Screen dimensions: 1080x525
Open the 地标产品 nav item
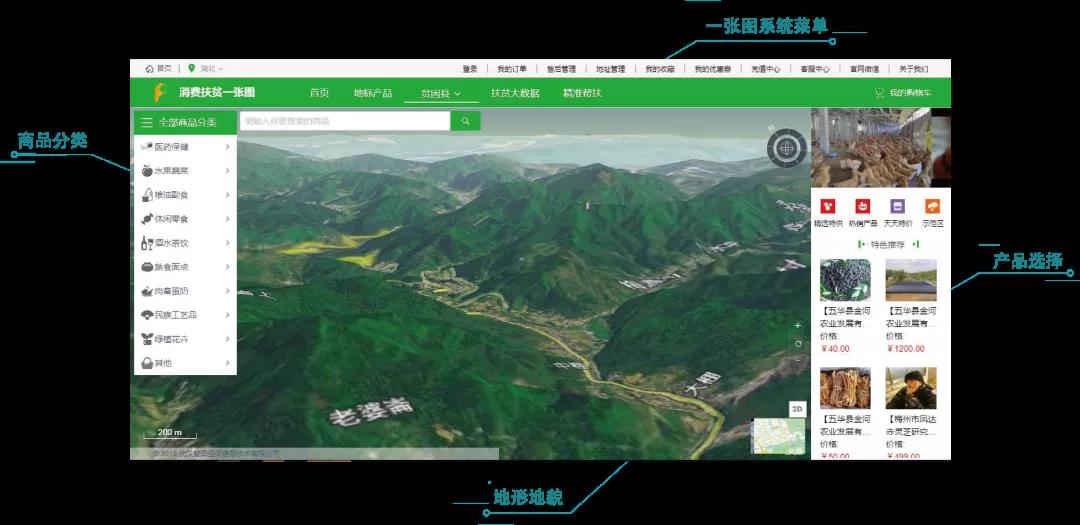point(372,93)
